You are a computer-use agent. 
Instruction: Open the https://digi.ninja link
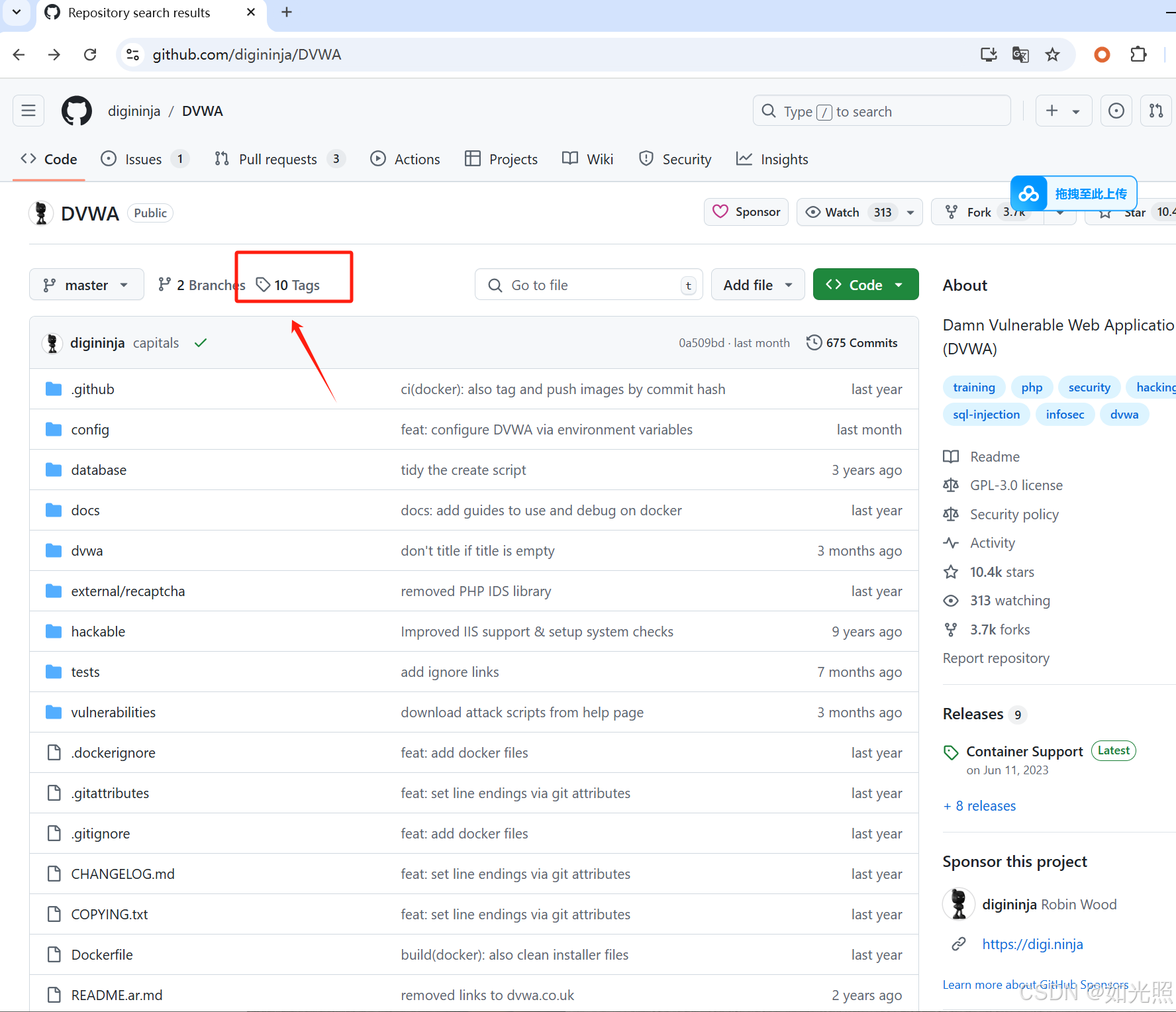click(x=1032, y=944)
